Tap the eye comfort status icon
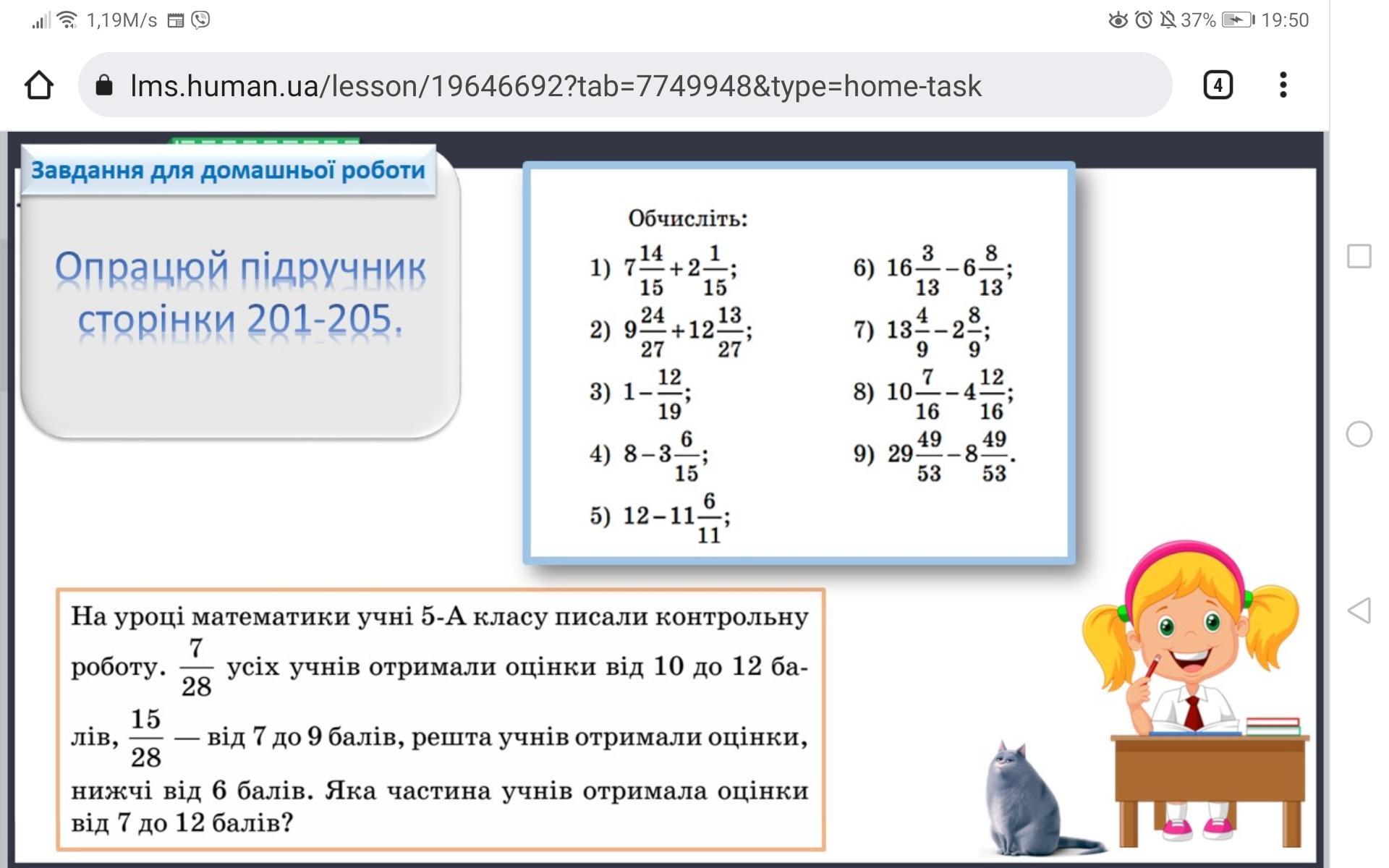Viewport: 1389px width, 868px height. tap(1118, 20)
